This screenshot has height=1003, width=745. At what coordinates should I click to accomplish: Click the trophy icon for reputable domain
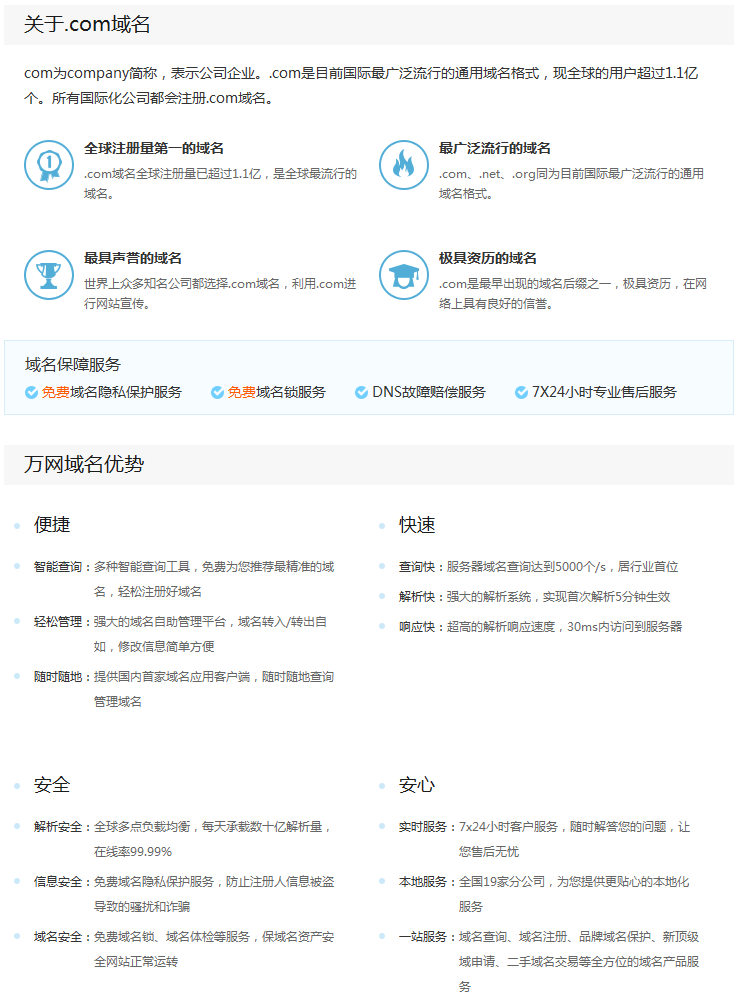click(49, 275)
